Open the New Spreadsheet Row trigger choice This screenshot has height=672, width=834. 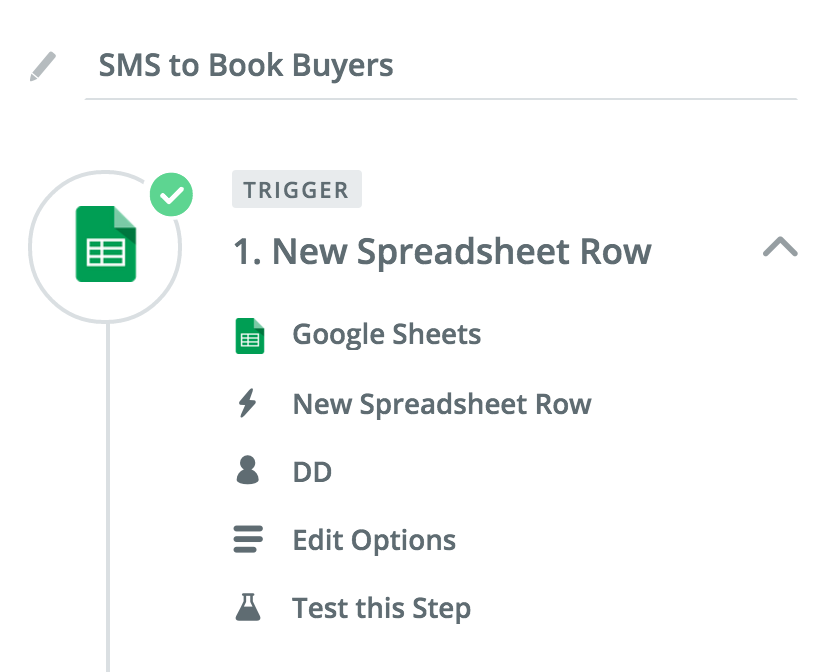click(x=441, y=404)
